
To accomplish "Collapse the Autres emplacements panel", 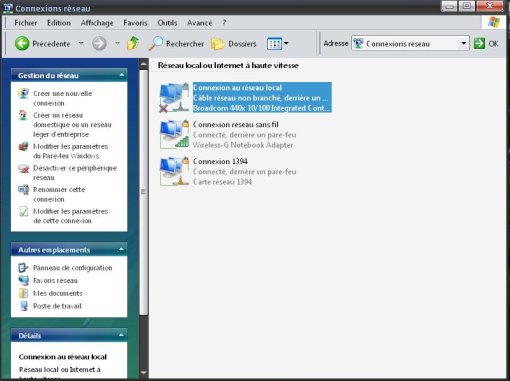I will 122,249.
